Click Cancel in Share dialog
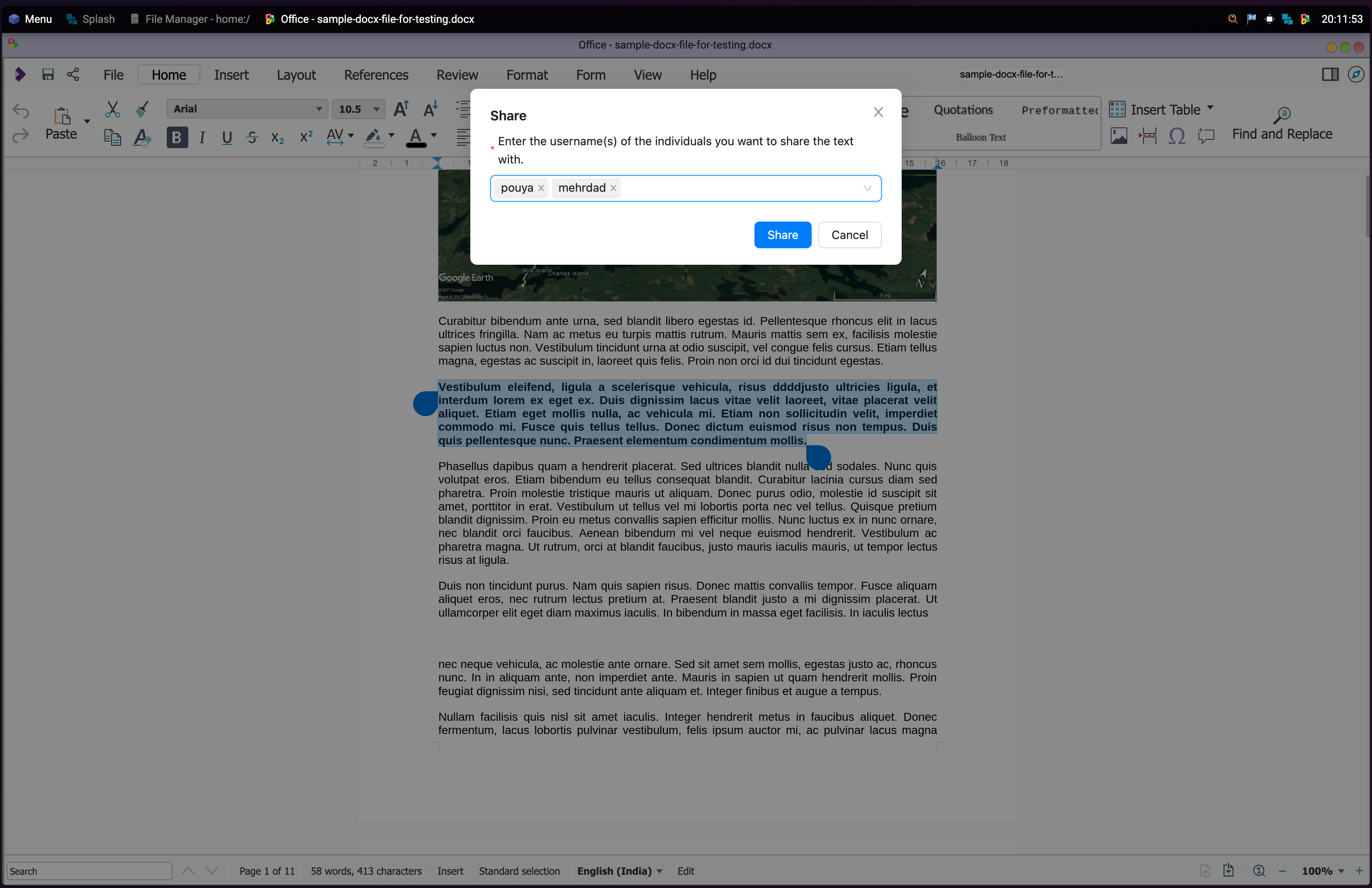The image size is (1372, 888). click(x=849, y=235)
